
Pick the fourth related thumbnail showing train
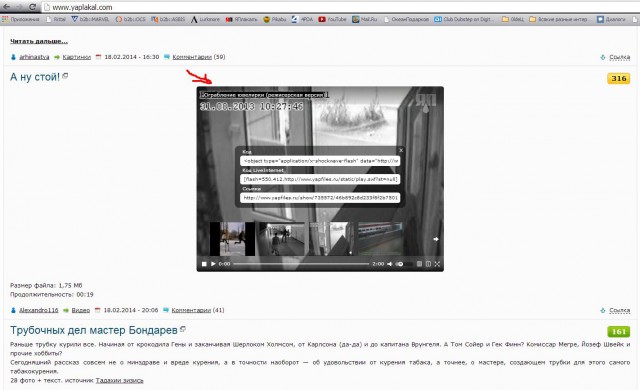[x=380, y=239]
